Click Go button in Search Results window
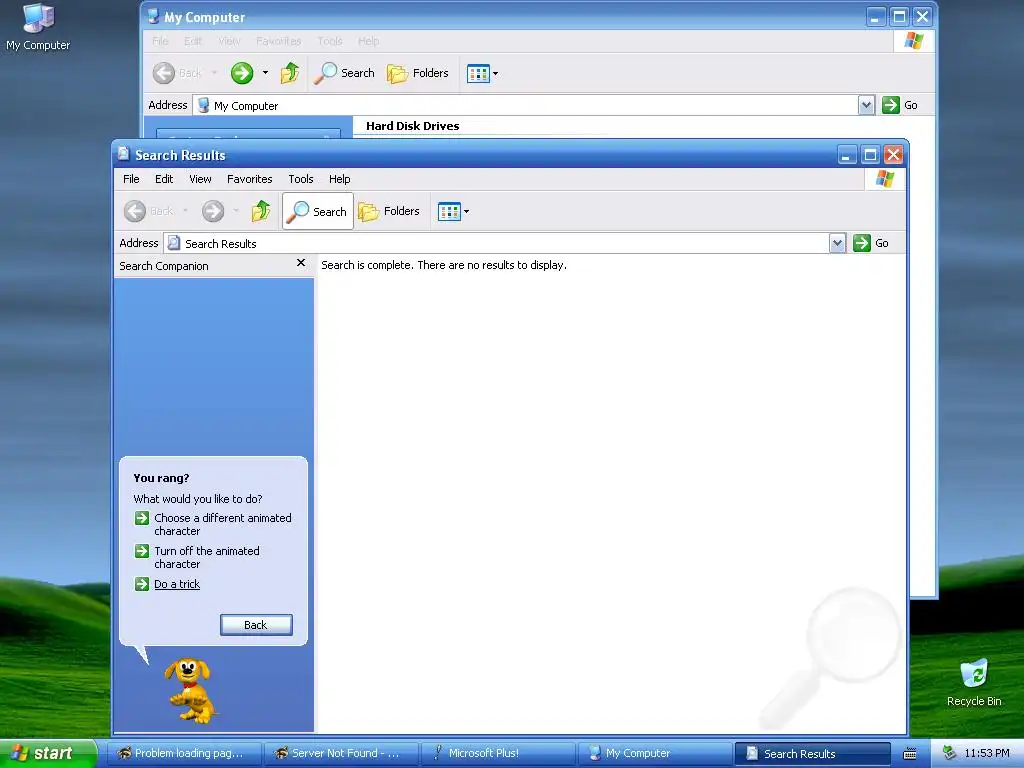 click(x=871, y=243)
